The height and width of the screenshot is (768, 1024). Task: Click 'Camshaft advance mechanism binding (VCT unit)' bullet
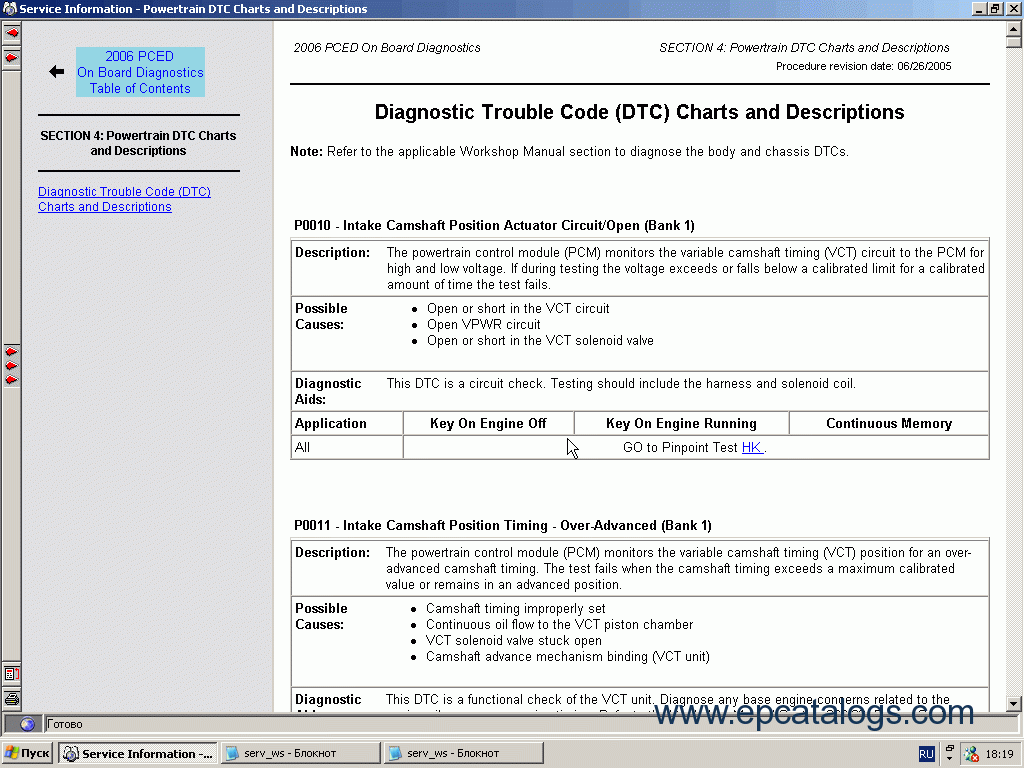tap(568, 656)
